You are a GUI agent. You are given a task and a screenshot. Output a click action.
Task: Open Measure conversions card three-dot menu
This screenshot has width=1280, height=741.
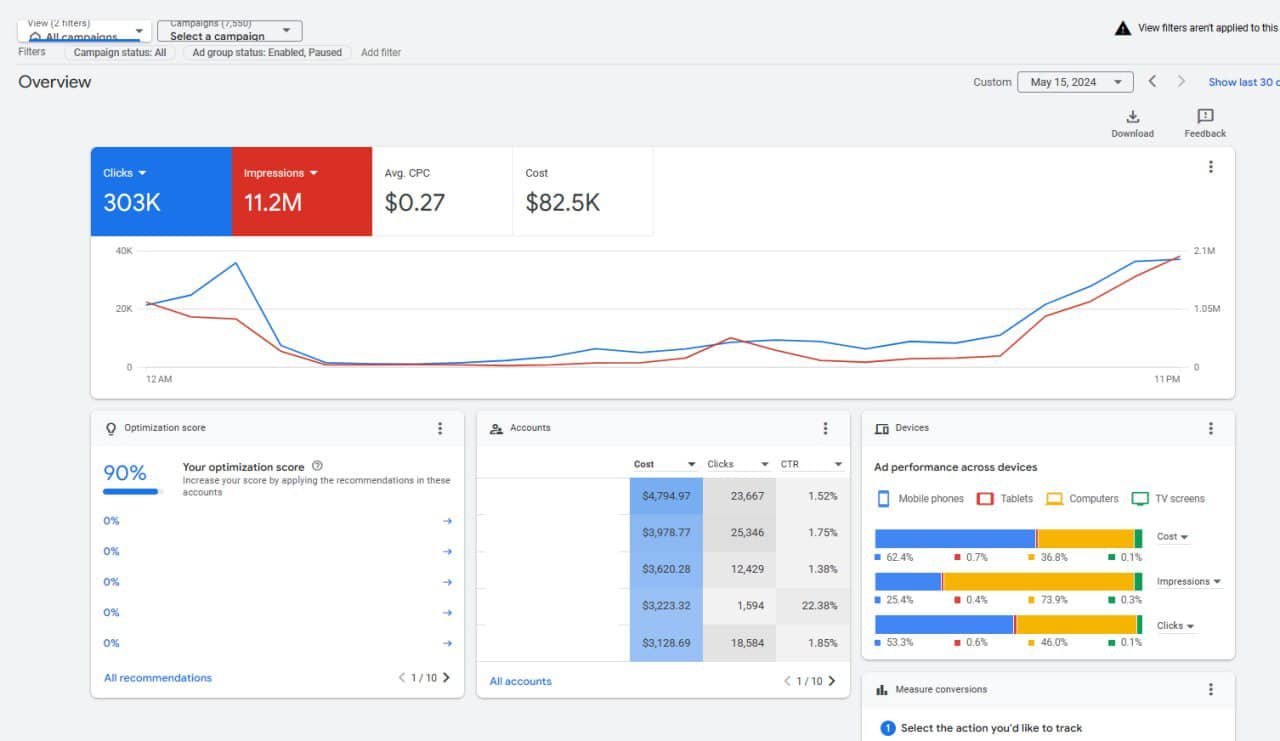point(1210,689)
